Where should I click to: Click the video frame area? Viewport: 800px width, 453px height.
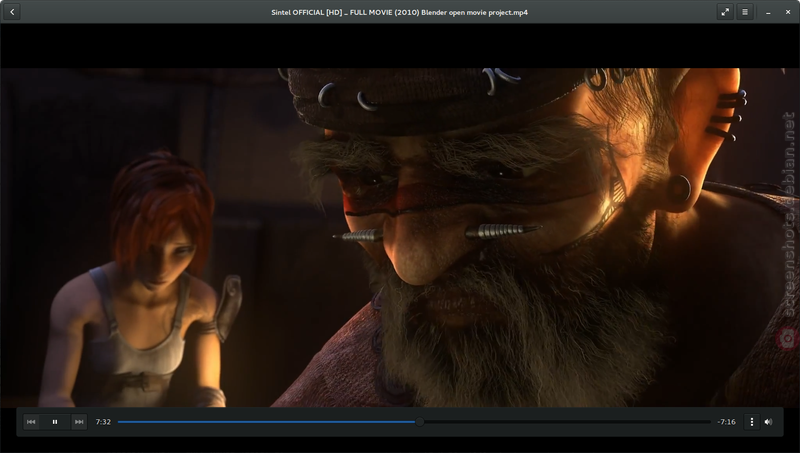tap(400, 237)
